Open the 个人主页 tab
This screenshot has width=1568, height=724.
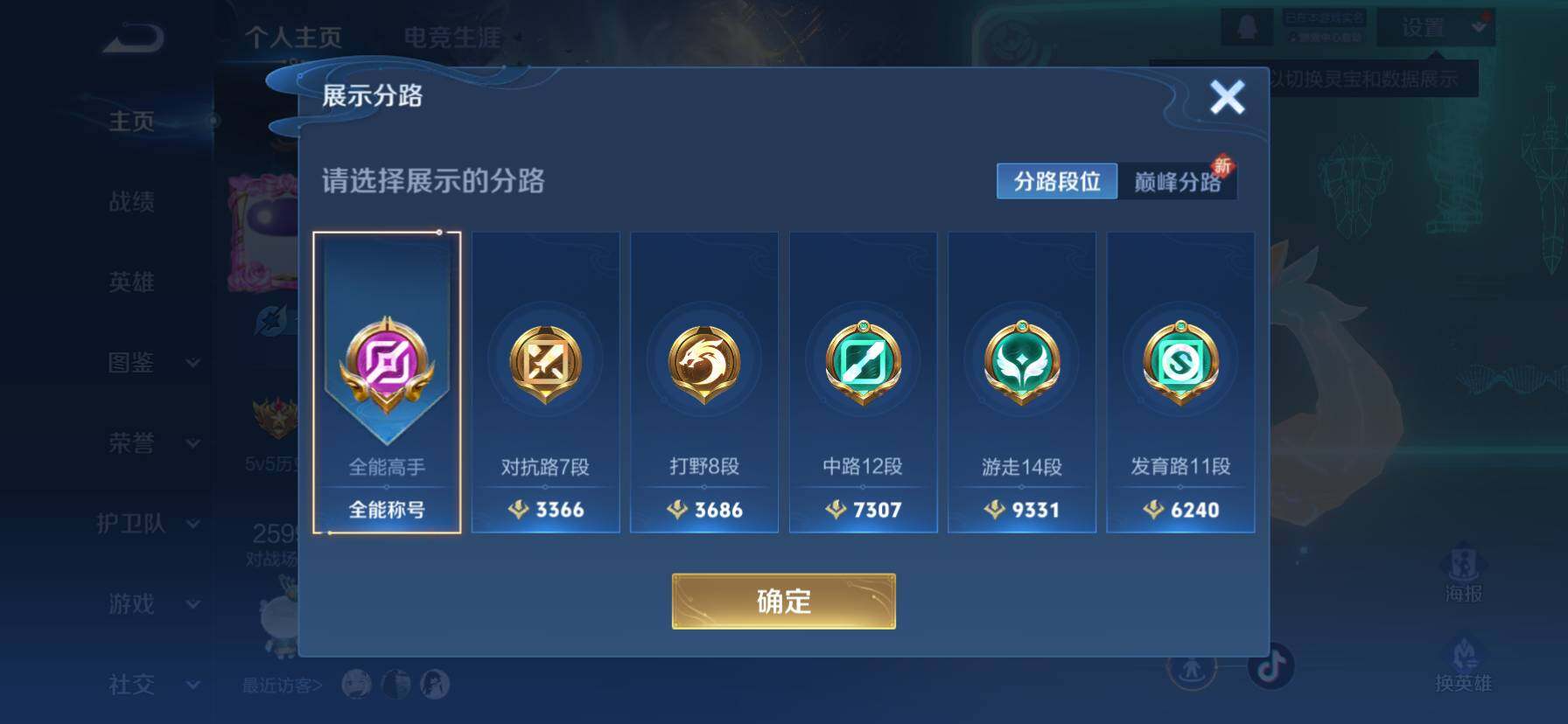(293, 38)
